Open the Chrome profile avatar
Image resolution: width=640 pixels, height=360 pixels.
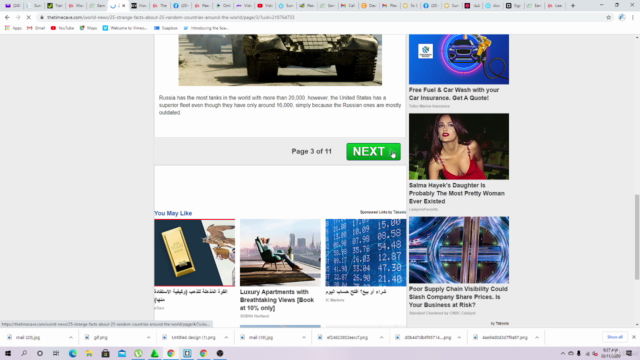[x=622, y=18]
